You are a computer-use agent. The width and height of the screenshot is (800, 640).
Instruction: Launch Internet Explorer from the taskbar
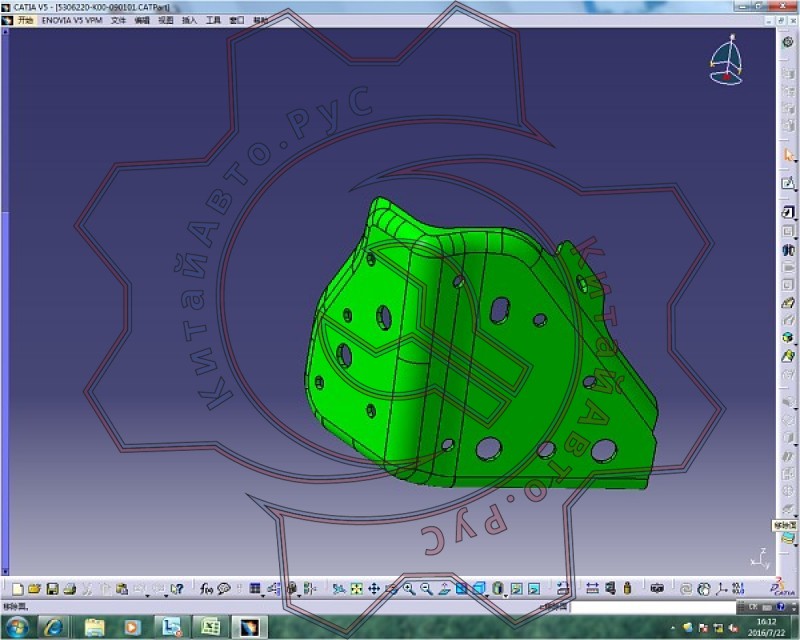coord(53,627)
